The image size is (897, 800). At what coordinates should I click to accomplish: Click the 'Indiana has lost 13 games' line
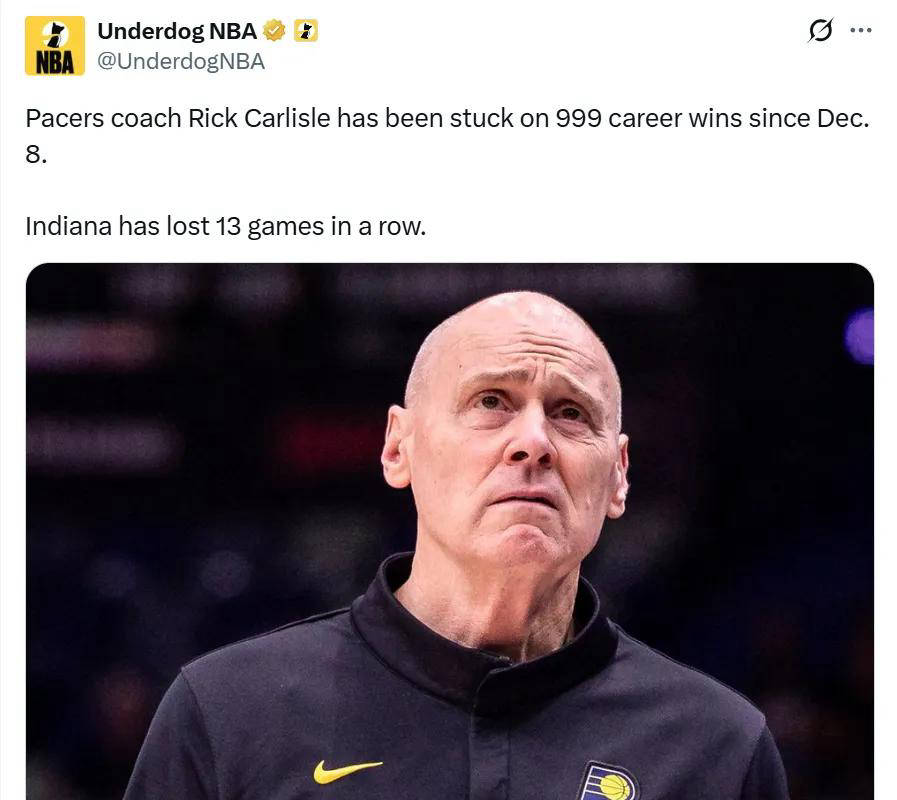click(x=225, y=226)
